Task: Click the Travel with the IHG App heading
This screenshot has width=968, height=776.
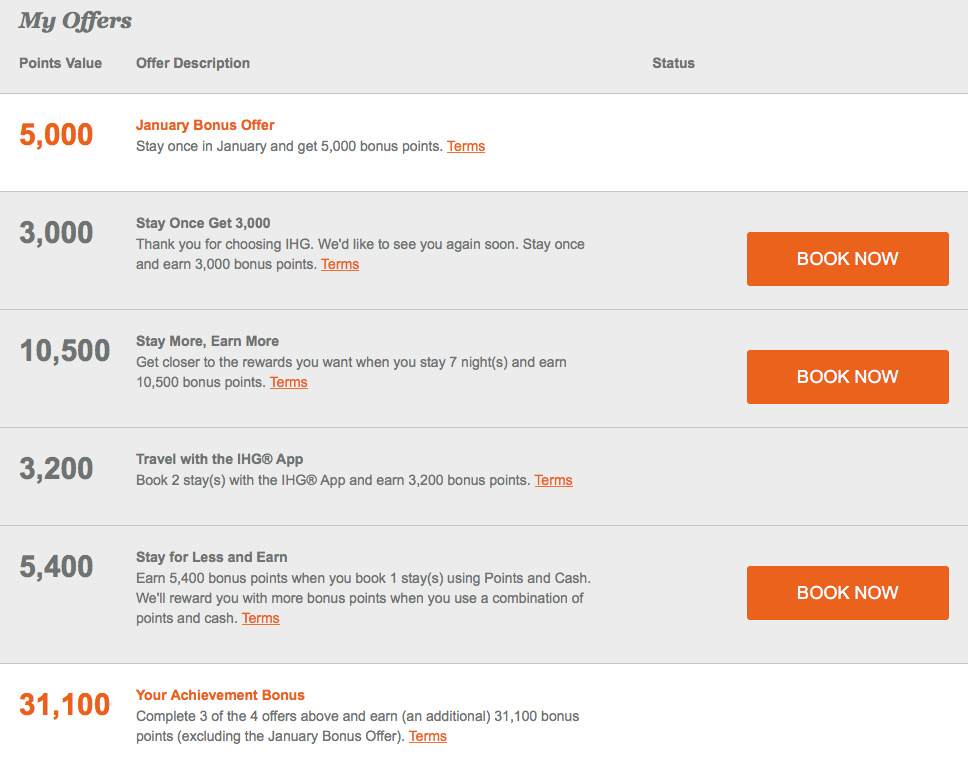Action: pyautogui.click(x=219, y=459)
